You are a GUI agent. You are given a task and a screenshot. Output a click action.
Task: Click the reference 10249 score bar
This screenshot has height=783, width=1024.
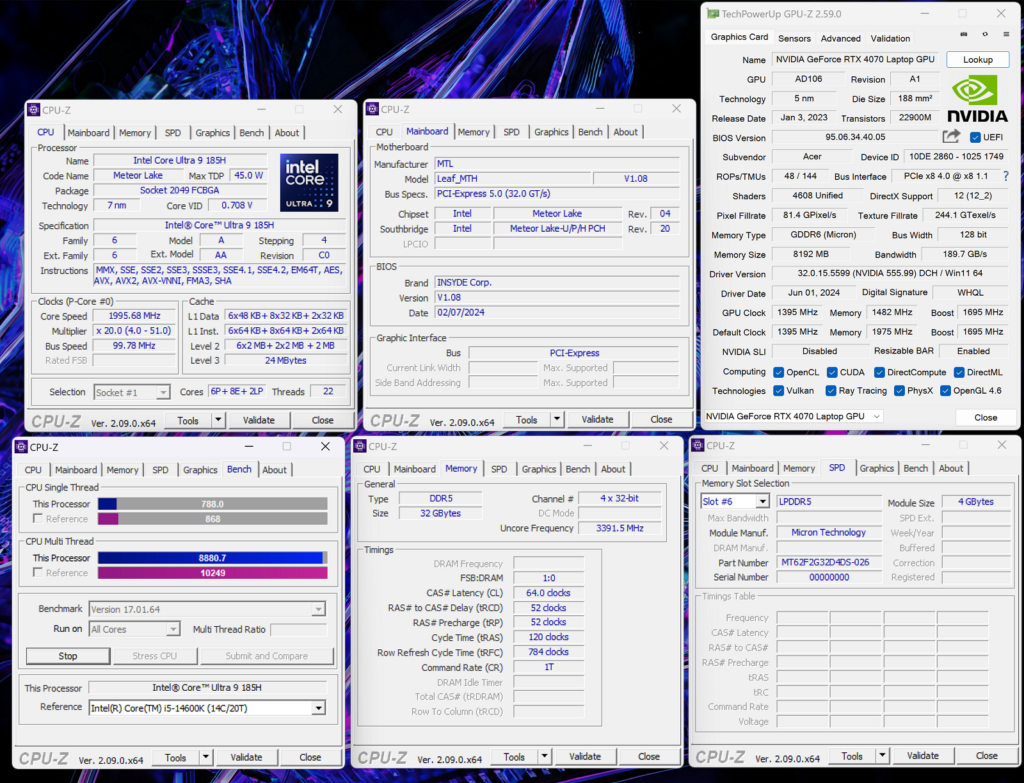coord(212,573)
